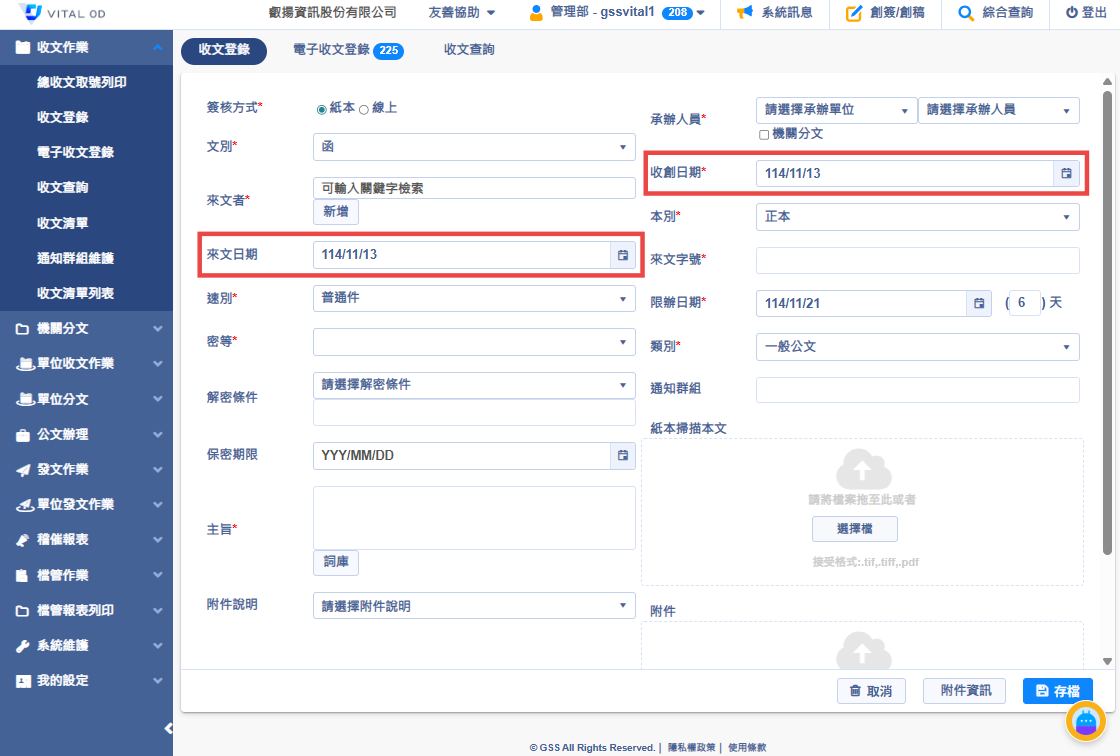Open calendar picker for 保密期限
Image resolution: width=1120 pixels, height=756 pixels.
click(623, 456)
